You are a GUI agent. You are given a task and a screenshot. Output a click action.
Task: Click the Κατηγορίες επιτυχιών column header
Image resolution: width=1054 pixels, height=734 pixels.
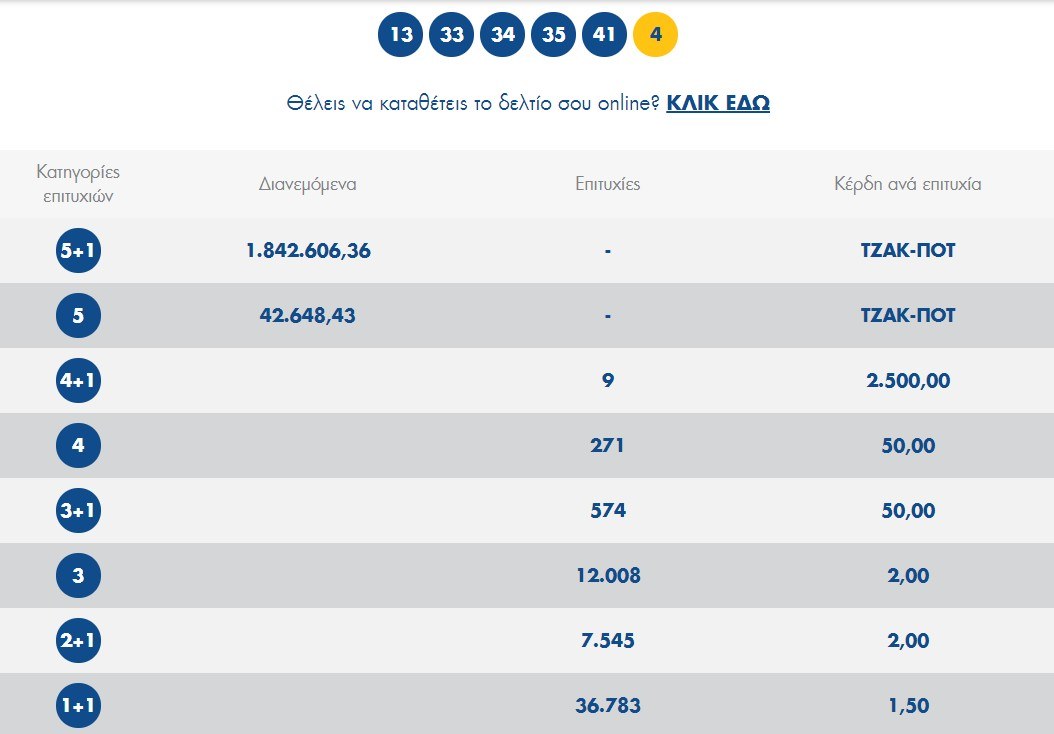click(x=78, y=184)
